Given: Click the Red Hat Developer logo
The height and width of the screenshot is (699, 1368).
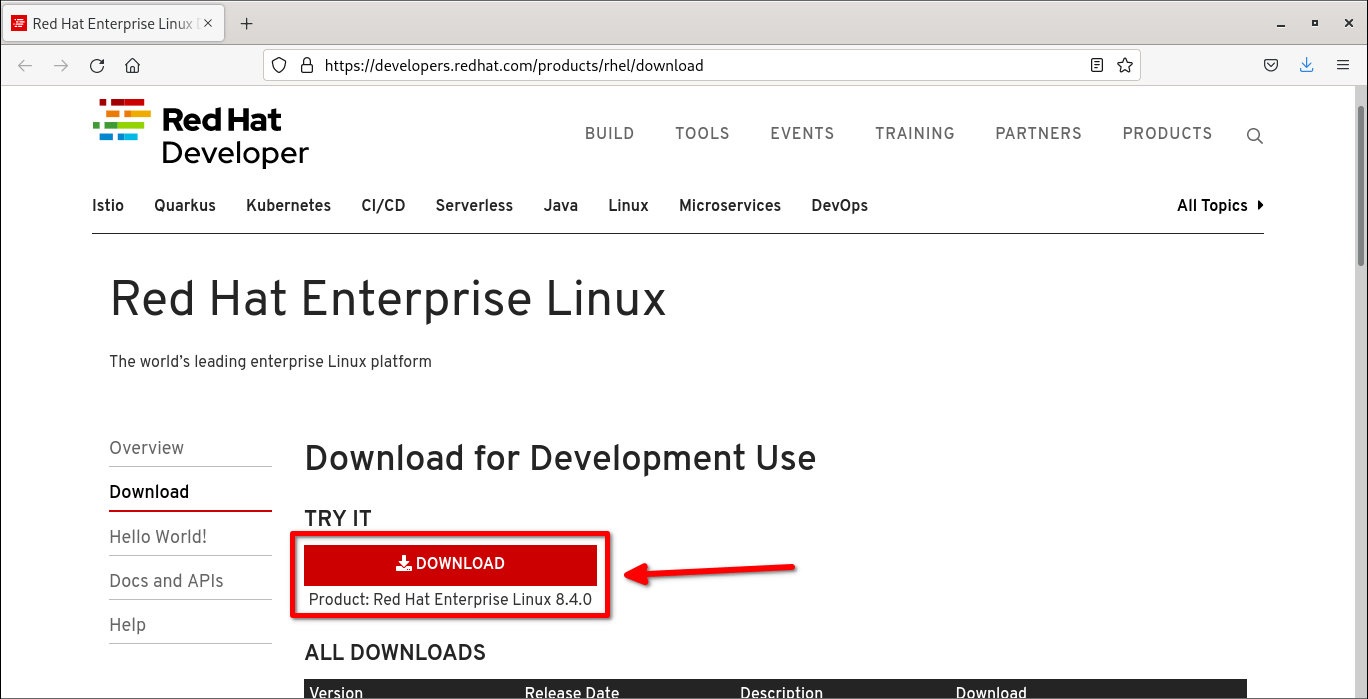Looking at the screenshot, I should tap(201, 133).
